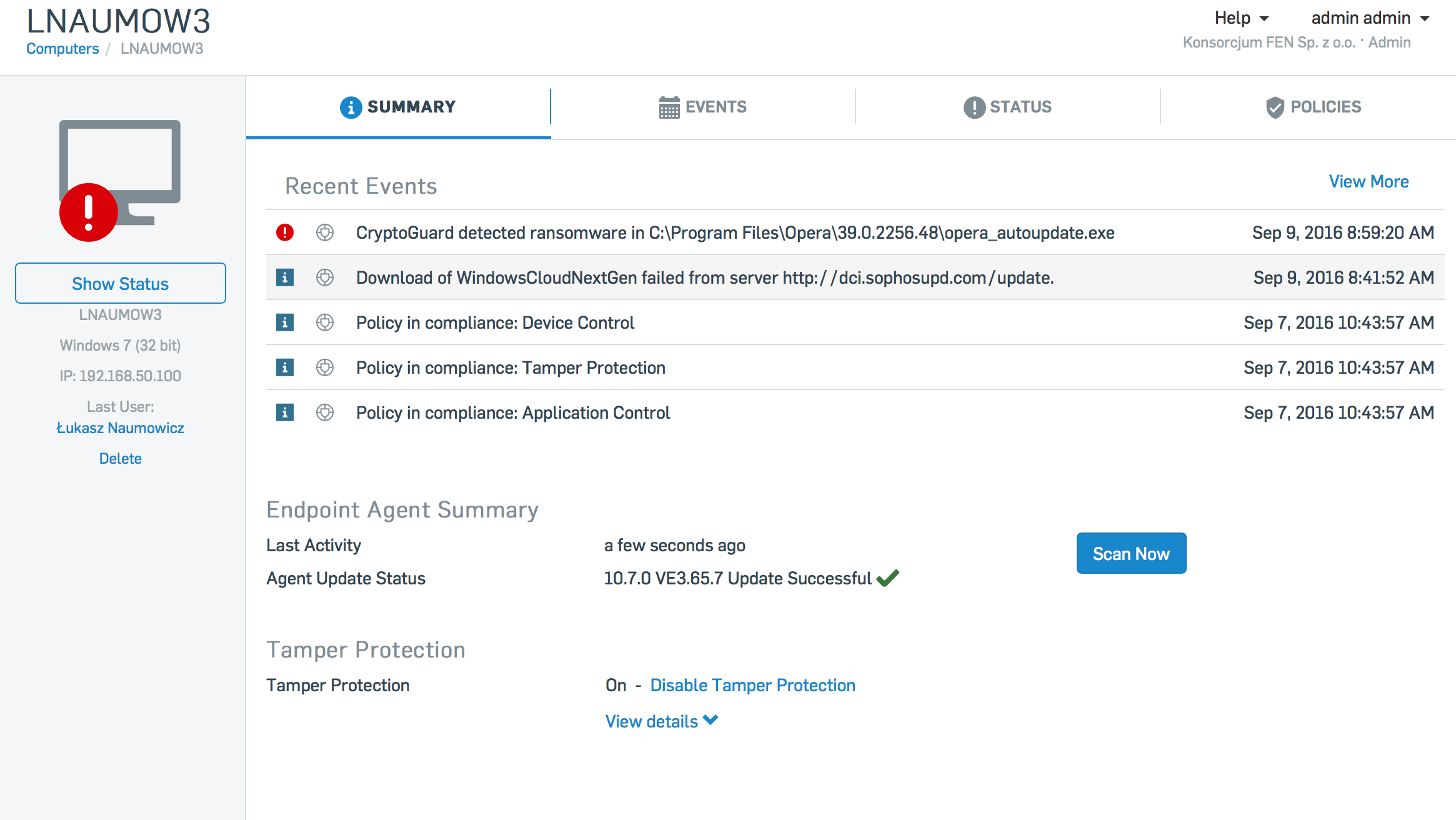Click the shield icon next to Device Control event

click(x=325, y=322)
